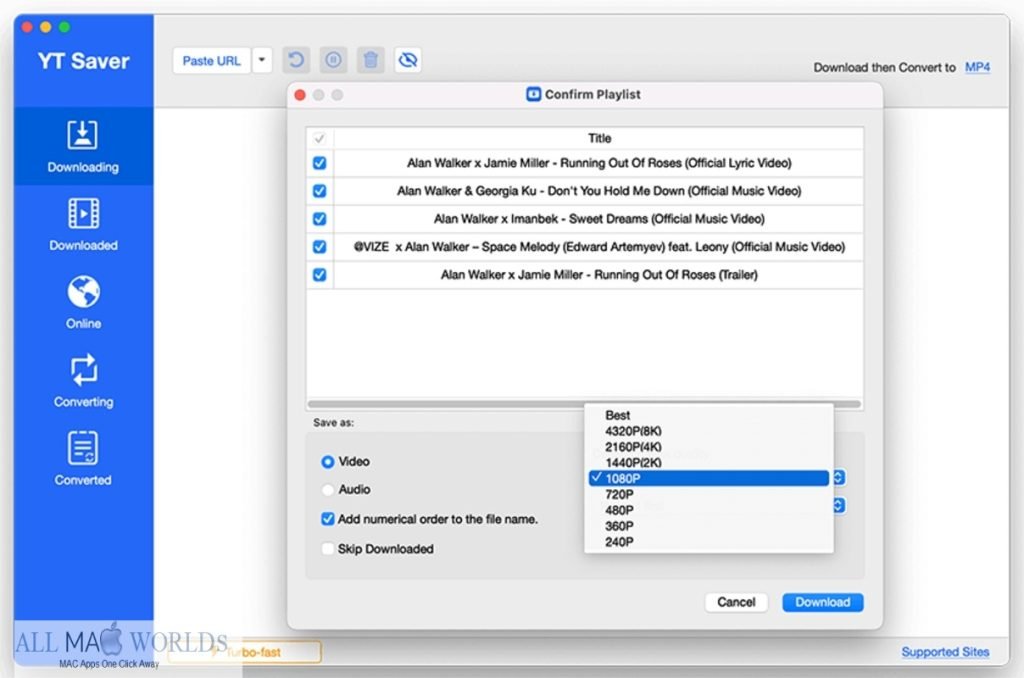The height and width of the screenshot is (678, 1024).
Task: Click the second dropdown arrows below quality
Action: click(839, 506)
